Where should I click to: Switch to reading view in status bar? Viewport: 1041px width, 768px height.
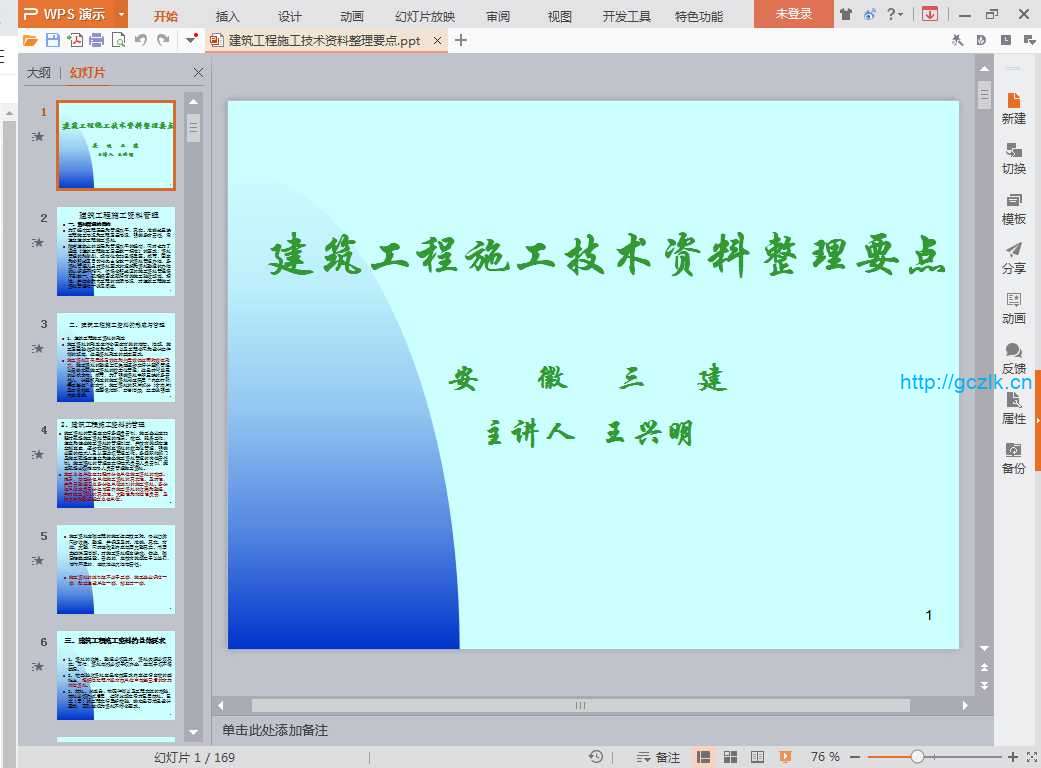point(758,757)
